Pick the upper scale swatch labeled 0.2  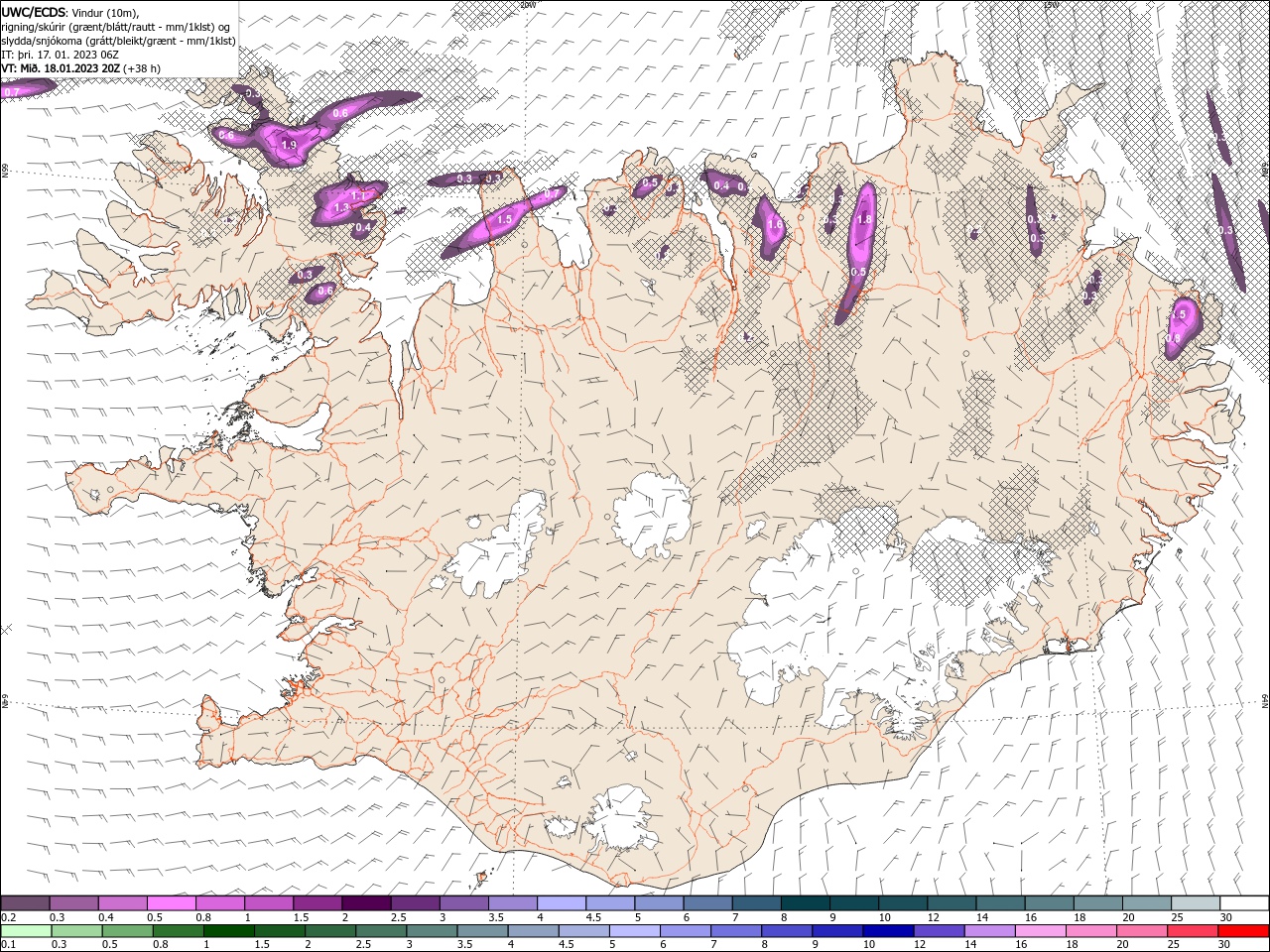pyautogui.click(x=25, y=903)
